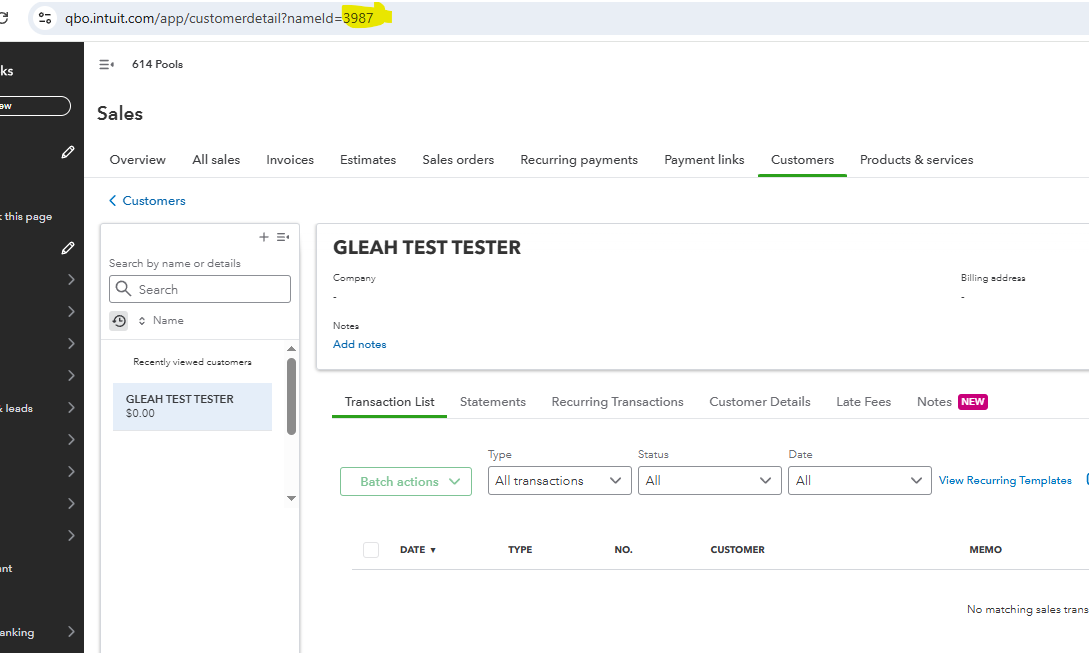Click the back chevron beside Customers
This screenshot has height=653, width=1089.
(x=113, y=201)
